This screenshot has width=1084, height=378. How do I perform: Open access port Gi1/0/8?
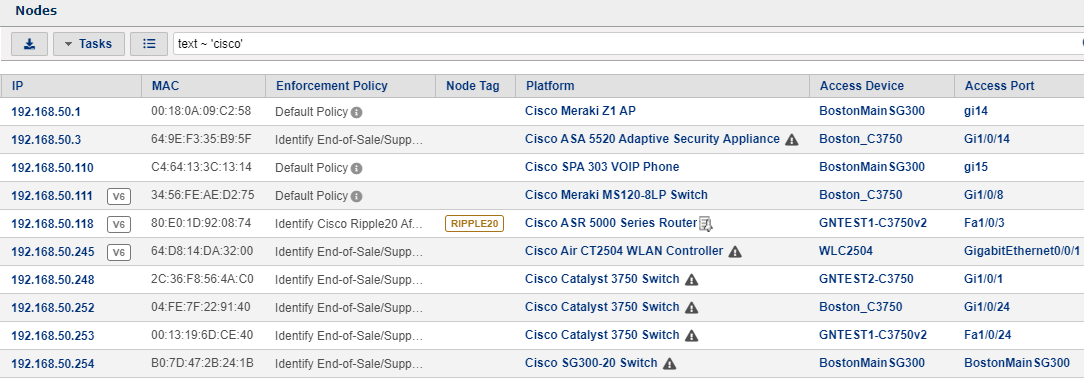coord(984,195)
